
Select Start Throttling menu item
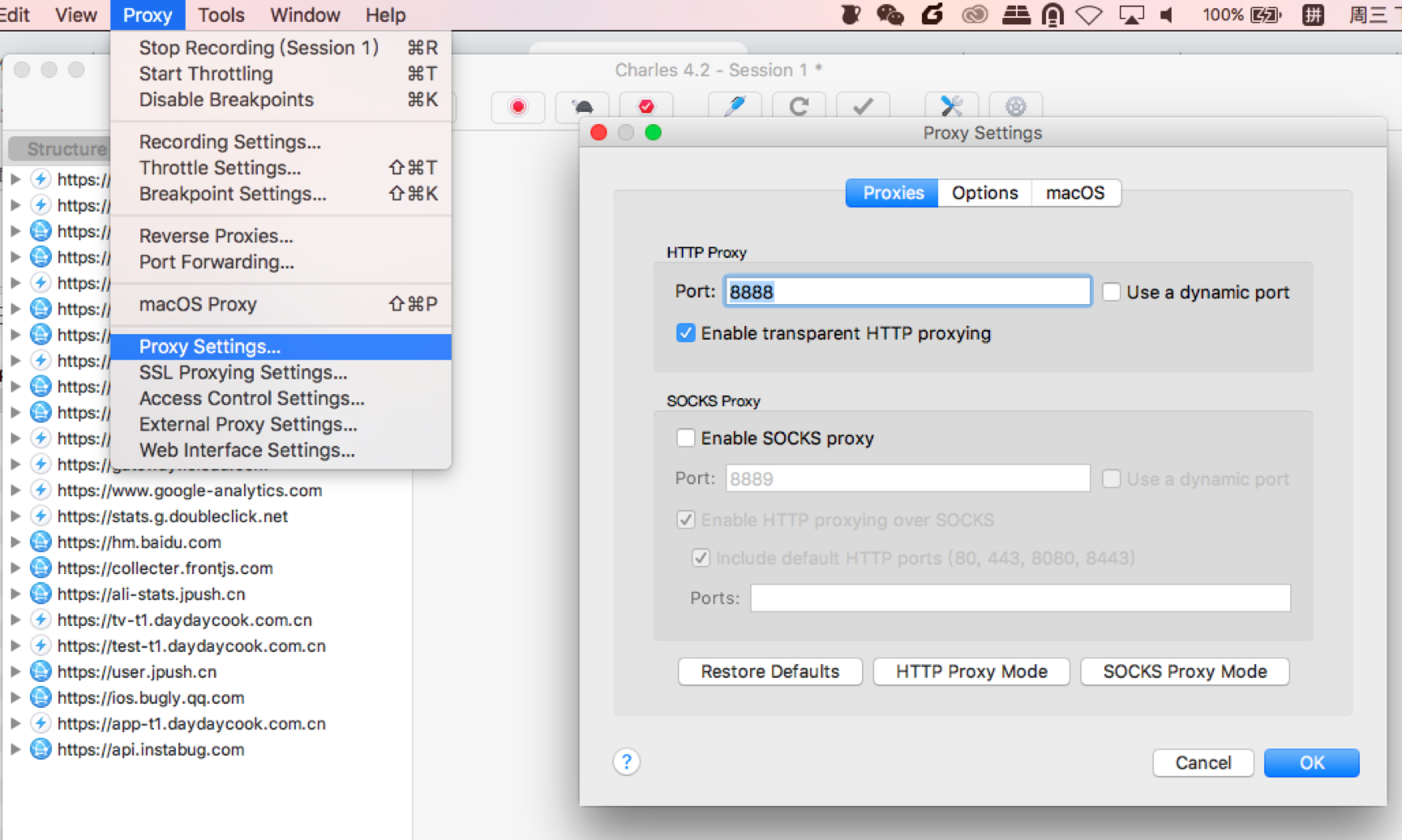[x=281, y=74]
